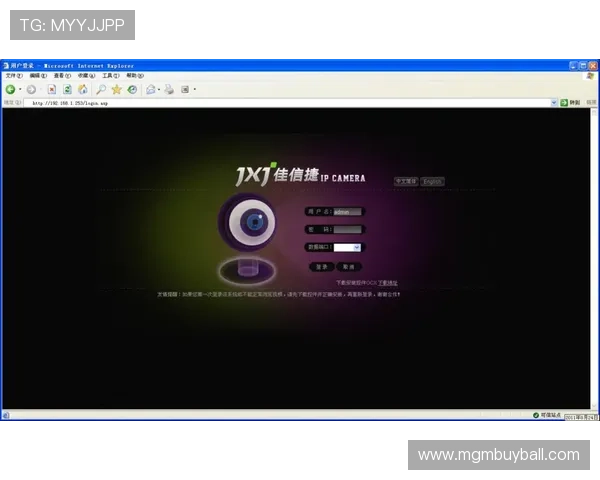Click the green Back arrow in IE toolbar
This screenshot has width=600, height=480.
[x=10, y=90]
